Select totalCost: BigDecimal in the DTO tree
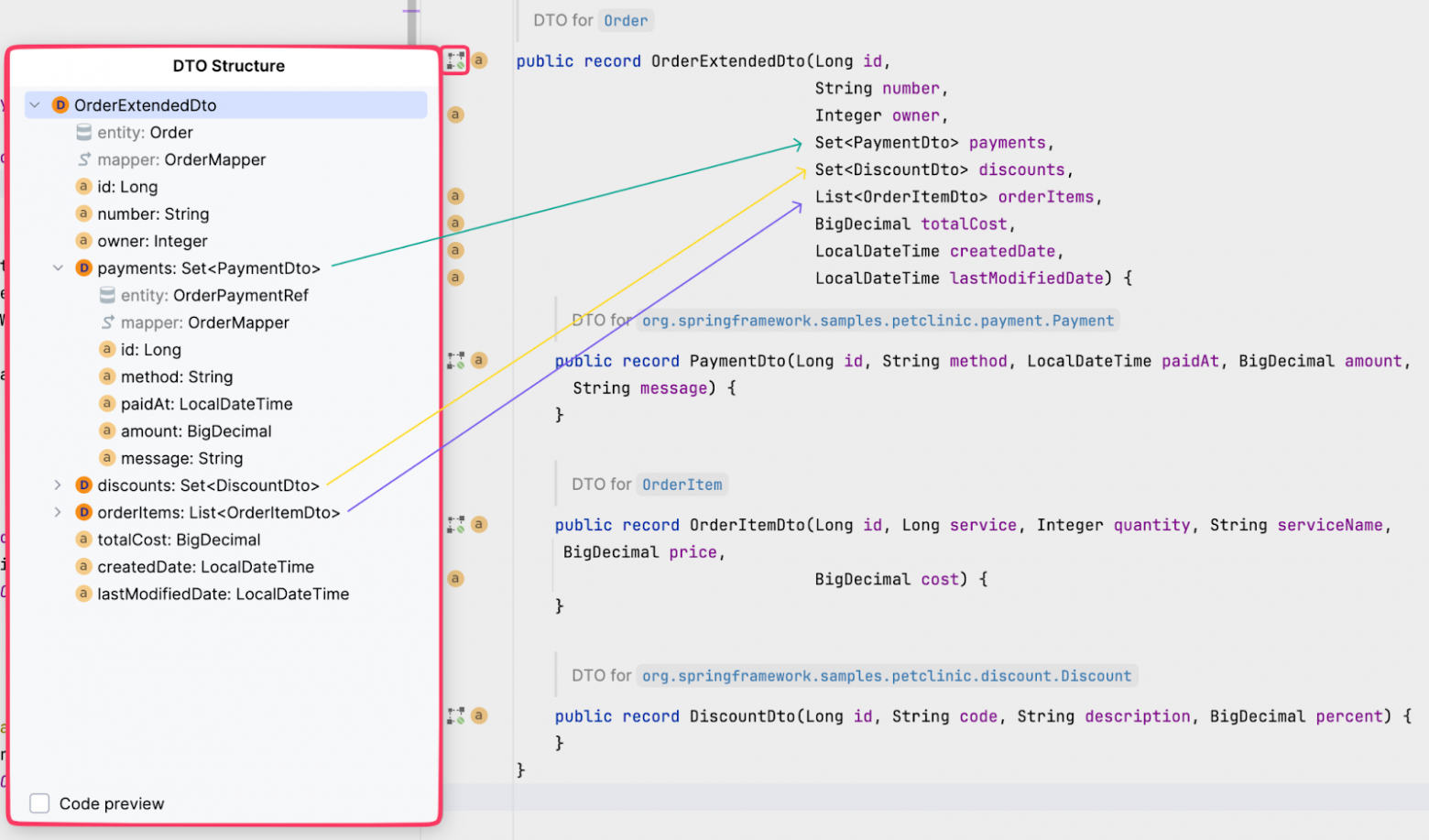Image resolution: width=1429 pixels, height=840 pixels. [179, 540]
